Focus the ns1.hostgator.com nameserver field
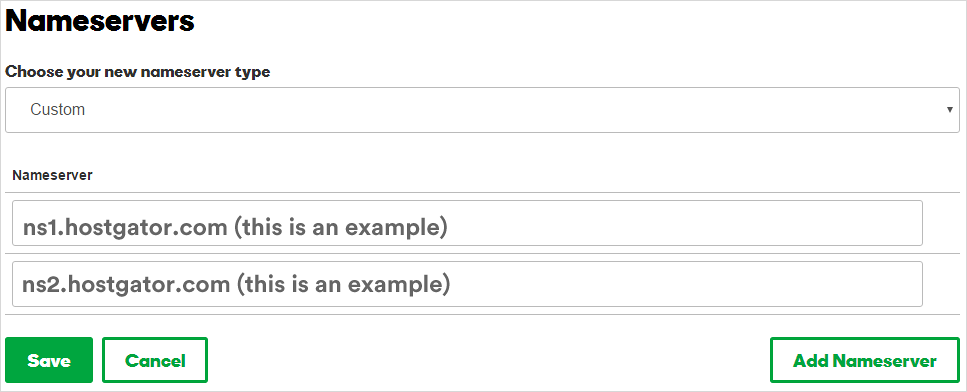 pyautogui.click(x=467, y=223)
